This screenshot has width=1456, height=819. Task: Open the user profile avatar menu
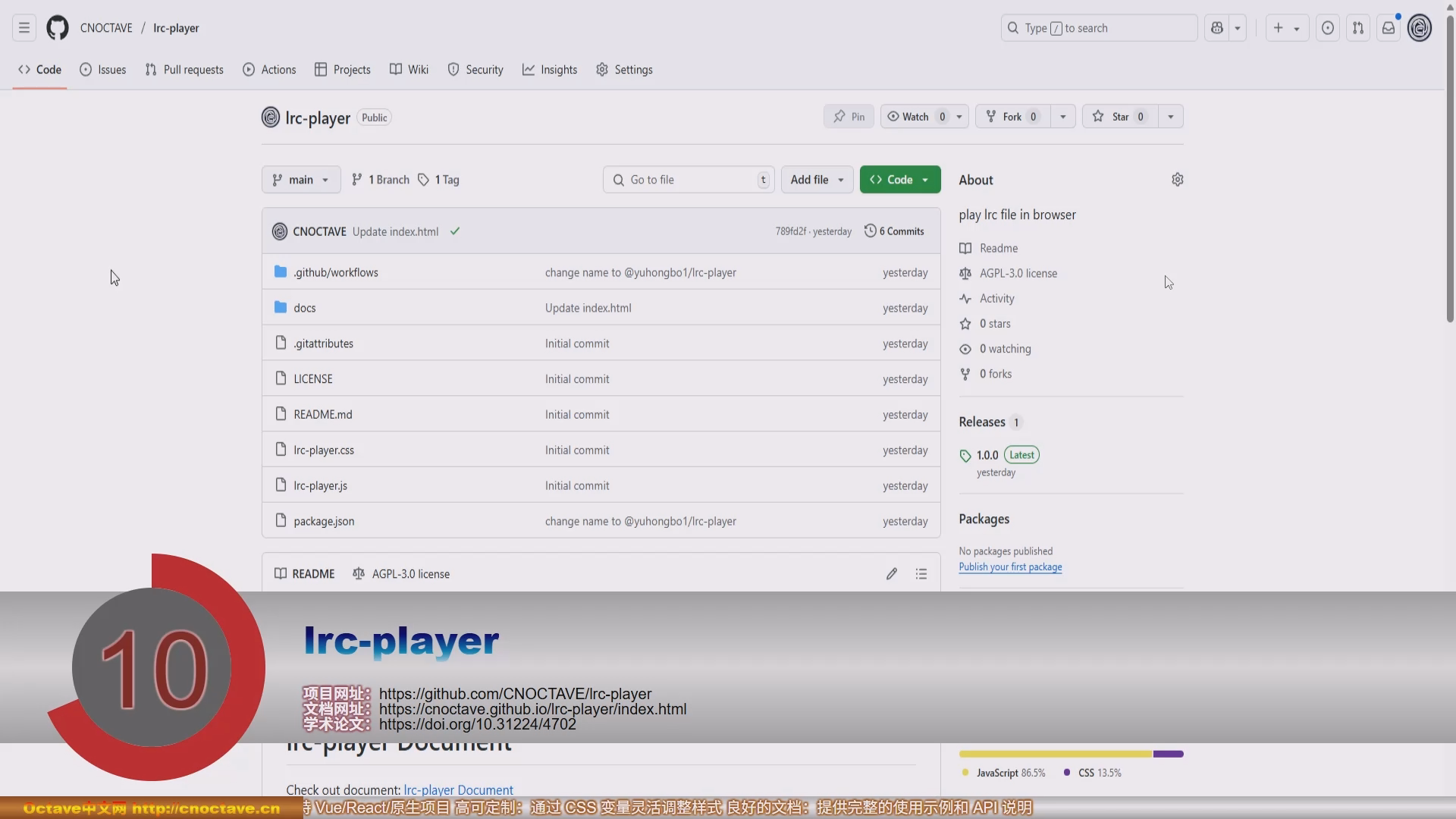coord(1420,28)
